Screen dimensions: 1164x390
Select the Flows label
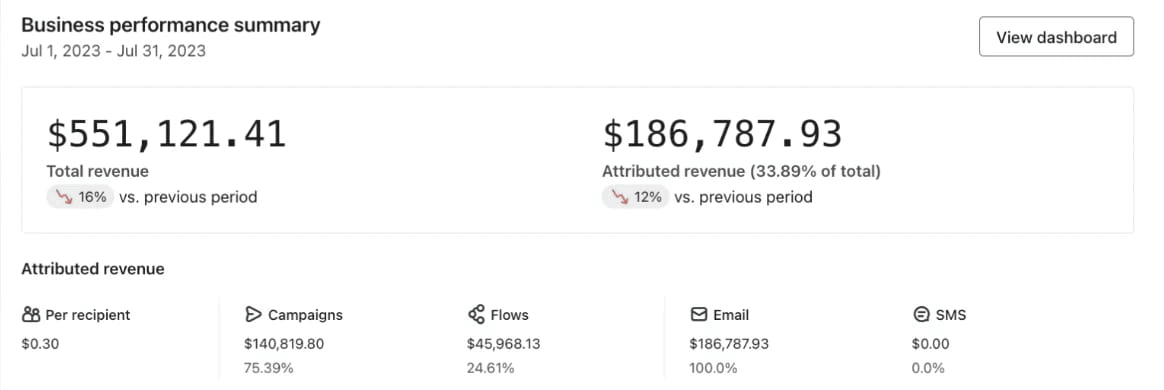pos(509,315)
